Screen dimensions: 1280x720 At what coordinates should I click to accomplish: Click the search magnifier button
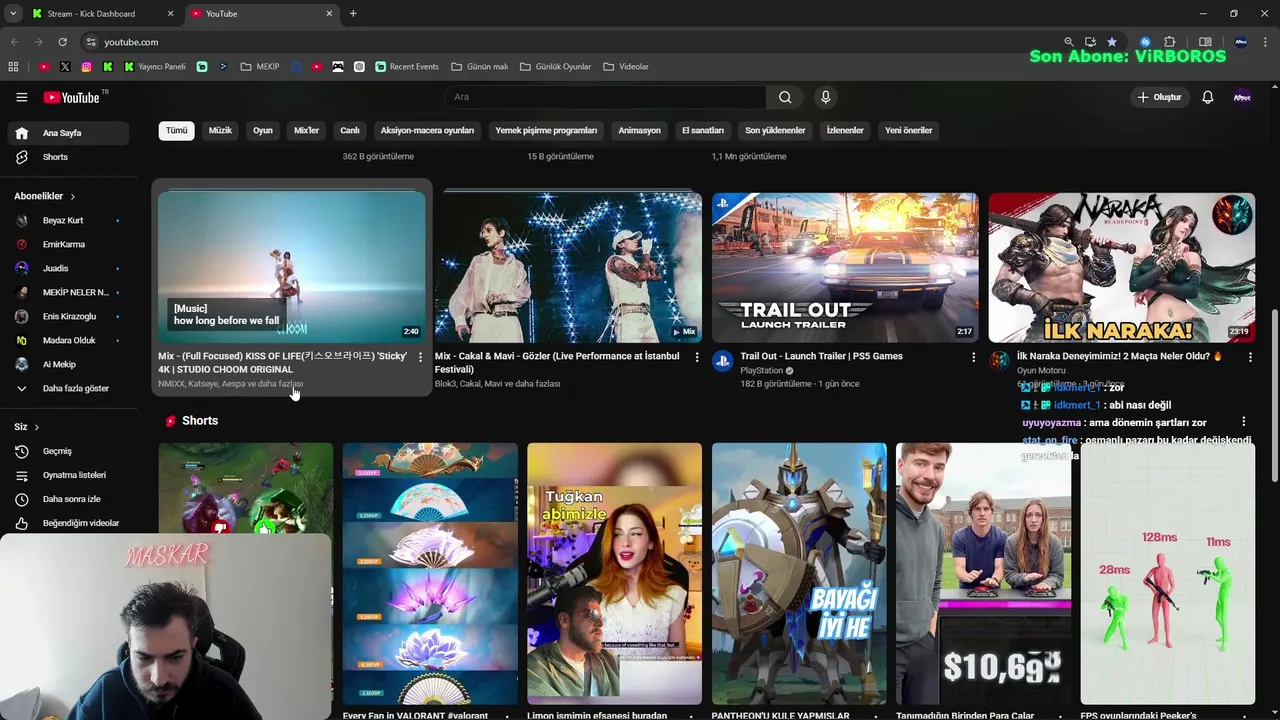pyautogui.click(x=785, y=97)
